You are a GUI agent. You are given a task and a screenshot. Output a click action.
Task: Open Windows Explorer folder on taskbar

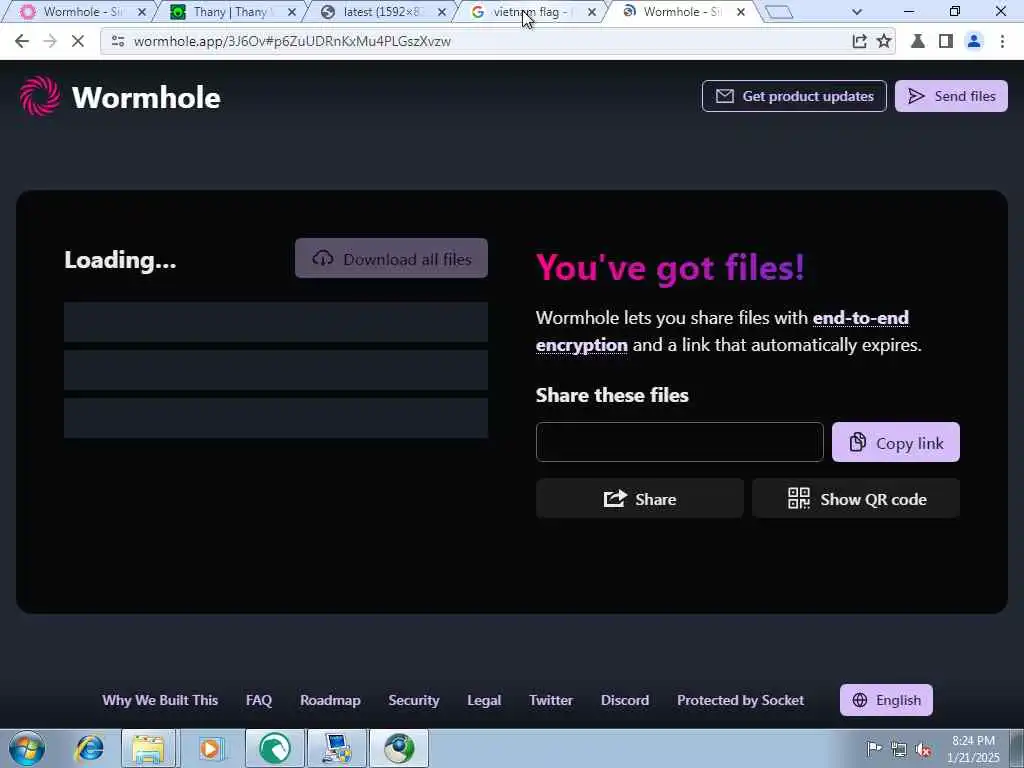pyautogui.click(x=149, y=748)
